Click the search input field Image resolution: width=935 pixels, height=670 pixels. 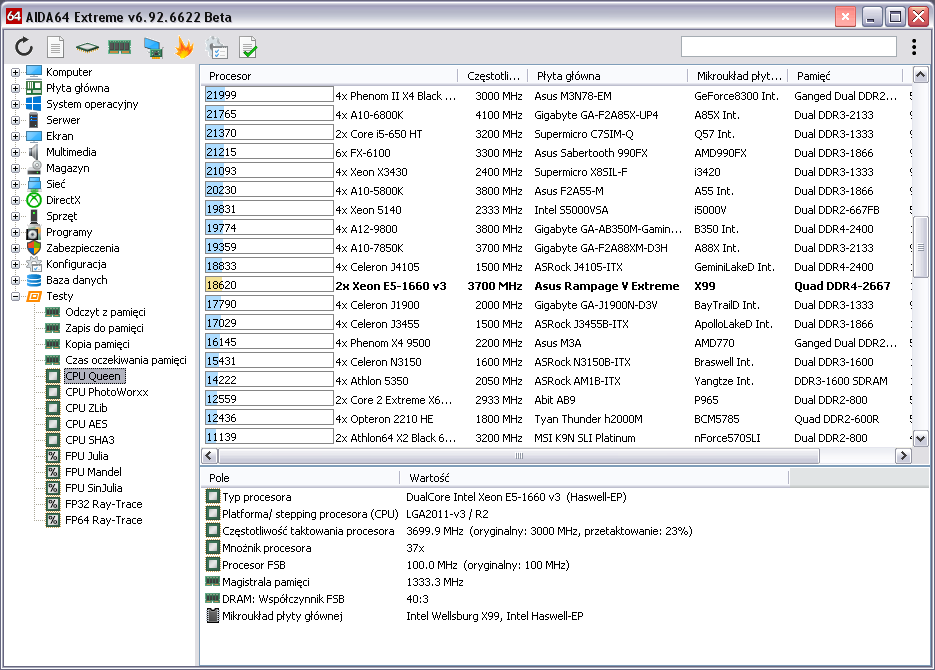point(788,47)
